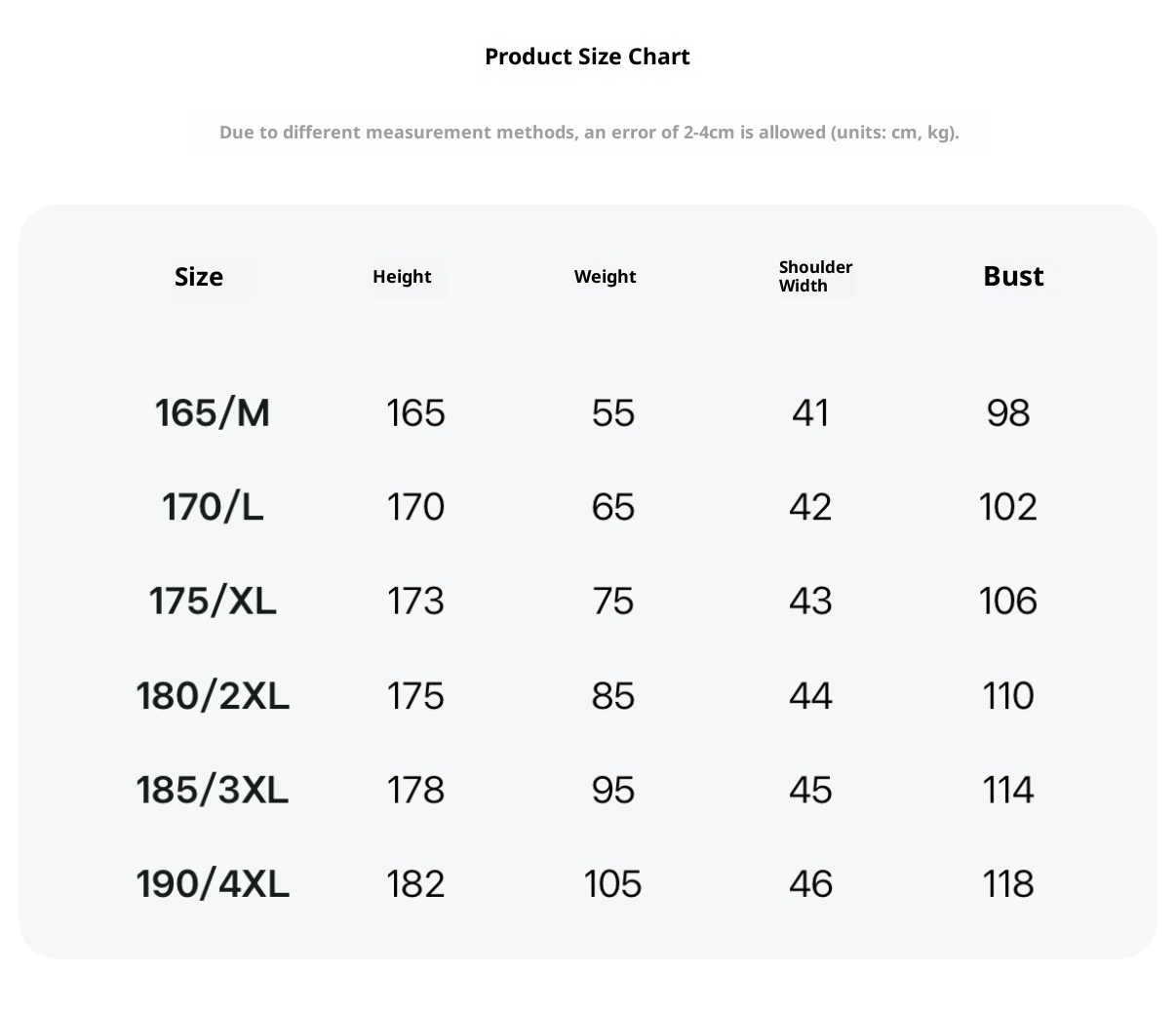Select the height value 182

[x=415, y=884]
